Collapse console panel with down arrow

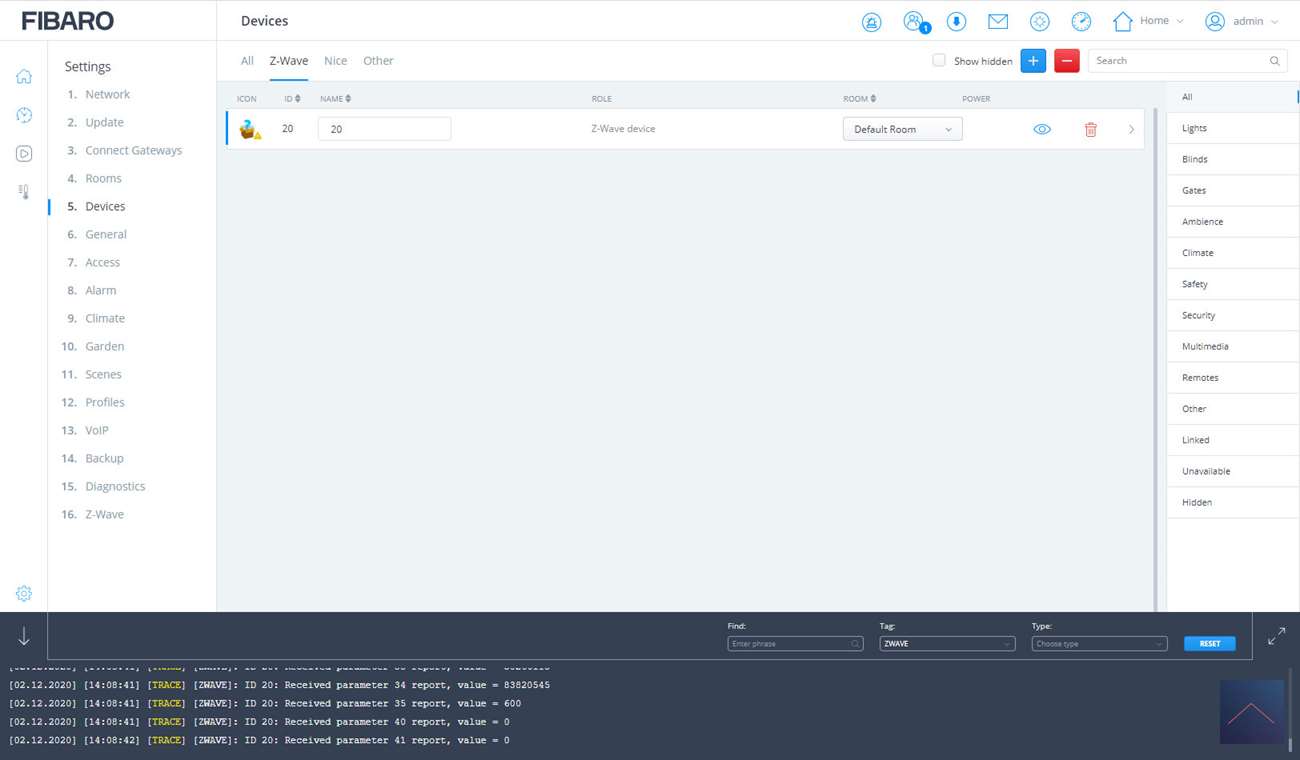[24, 636]
